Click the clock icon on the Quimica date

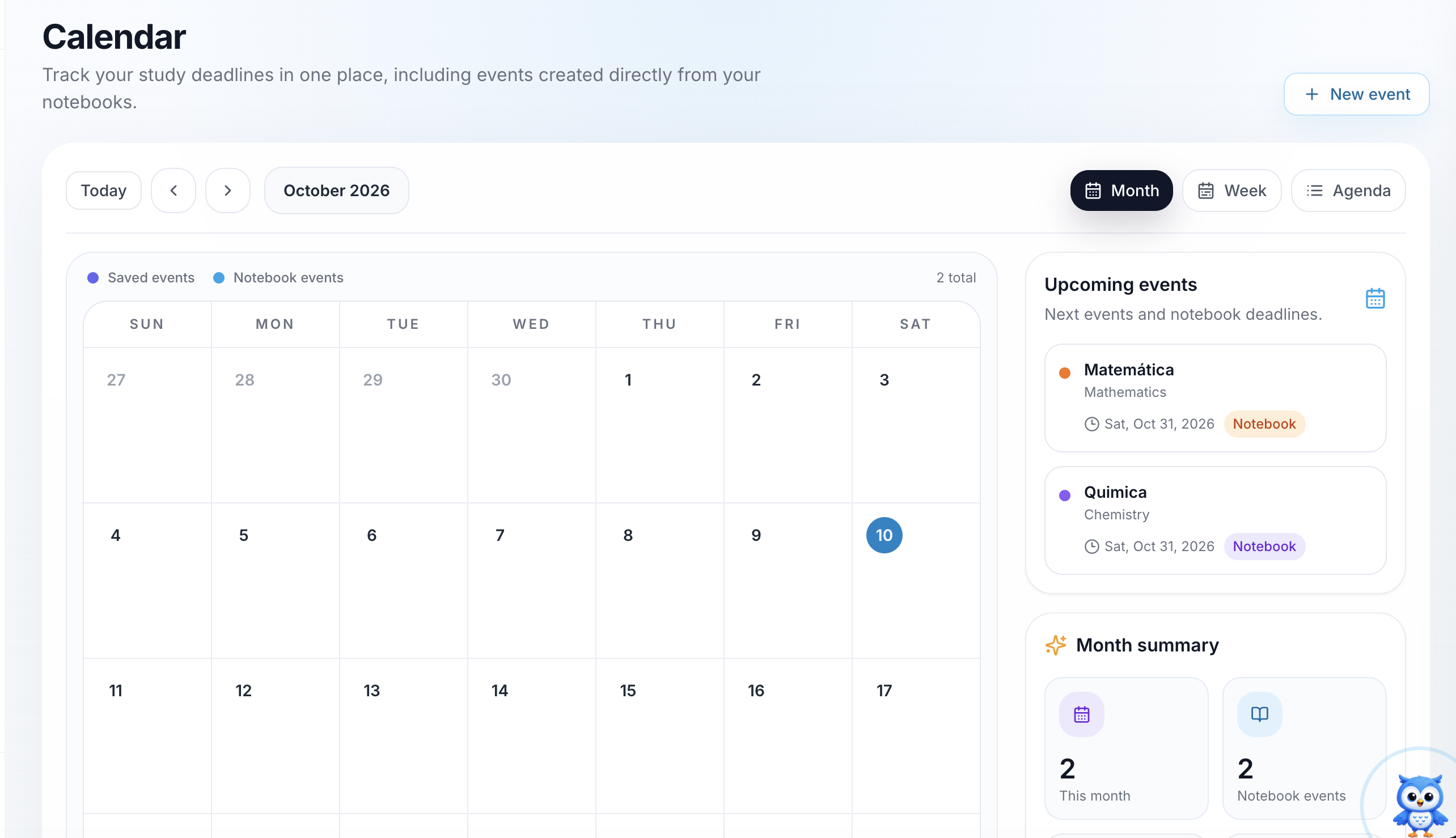1091,547
